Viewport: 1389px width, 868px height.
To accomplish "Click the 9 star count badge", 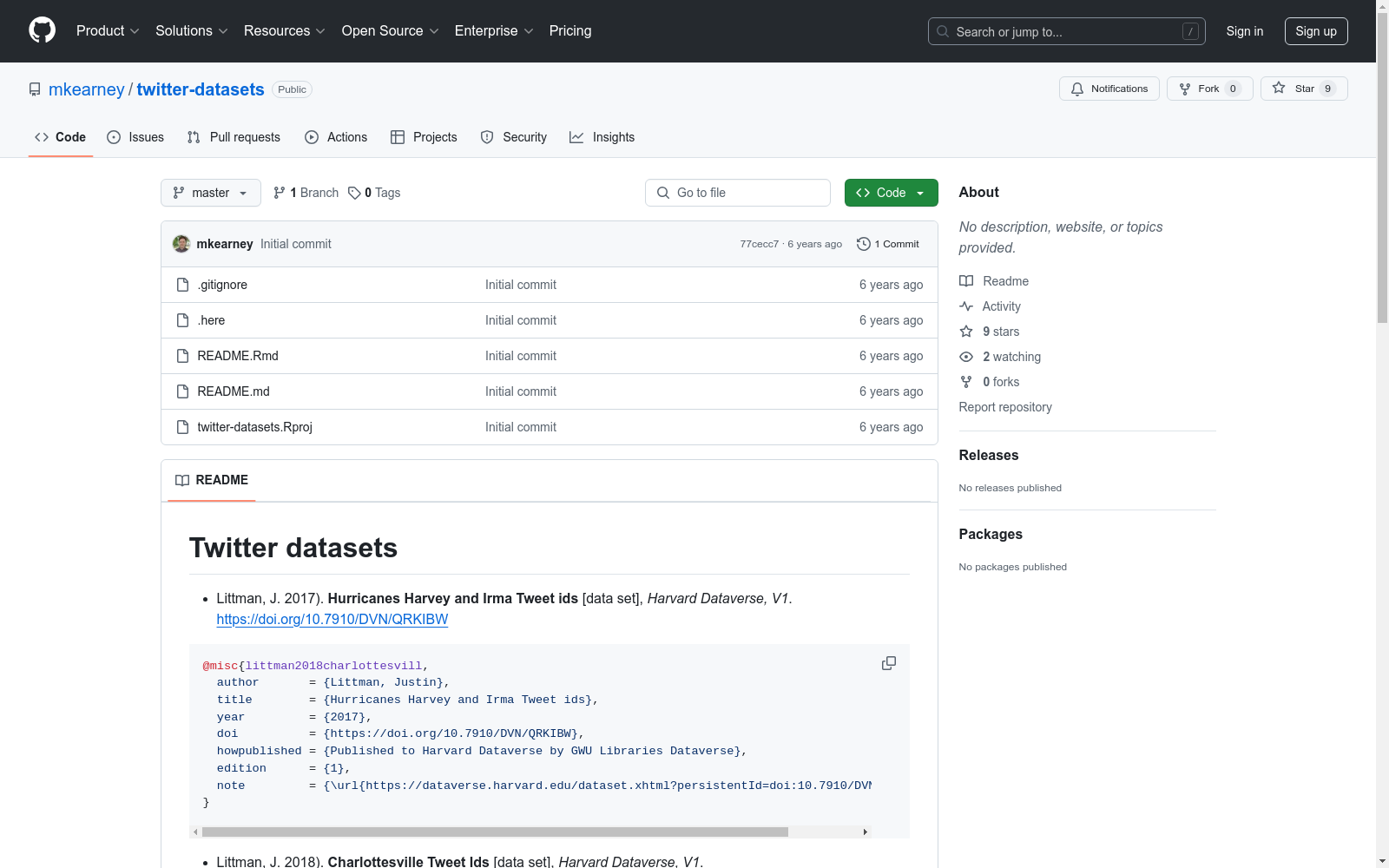I will [x=1327, y=89].
